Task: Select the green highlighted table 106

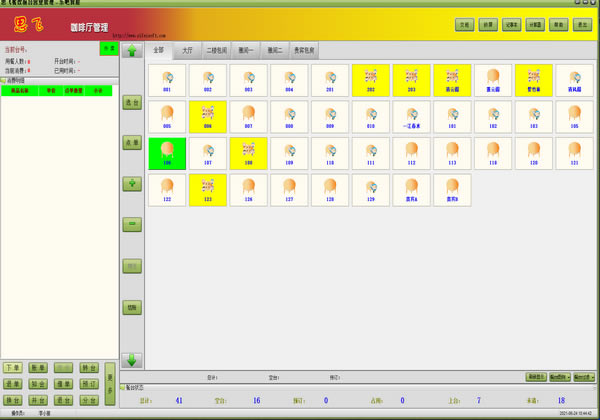Action: (x=167, y=153)
